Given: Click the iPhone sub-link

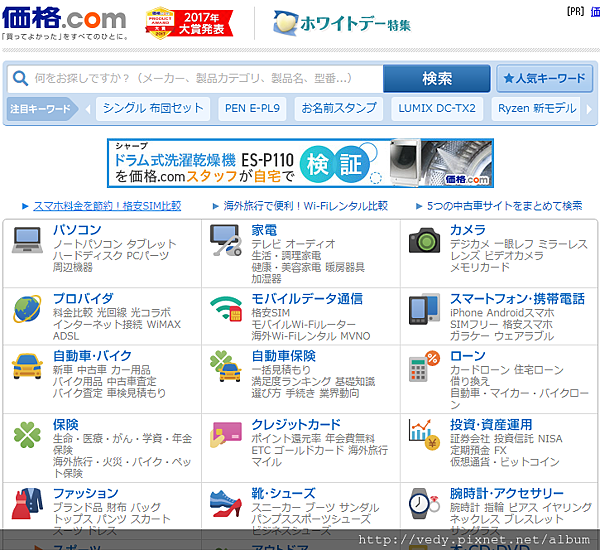Looking at the screenshot, I should (466, 313).
